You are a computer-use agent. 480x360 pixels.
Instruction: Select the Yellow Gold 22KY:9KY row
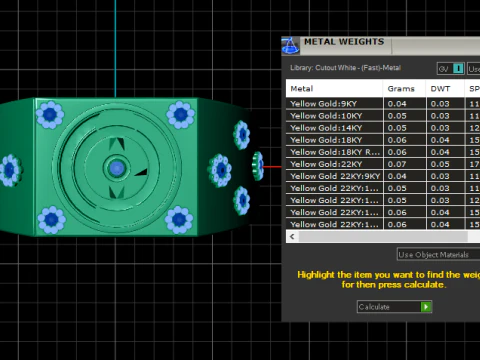pos(383,176)
